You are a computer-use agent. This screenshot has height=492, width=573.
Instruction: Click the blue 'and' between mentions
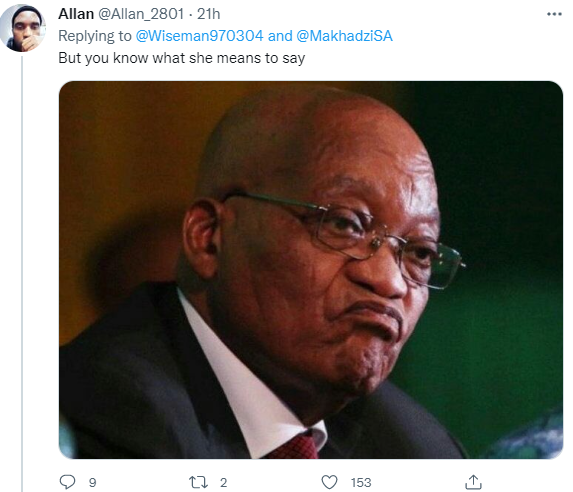coord(280,36)
